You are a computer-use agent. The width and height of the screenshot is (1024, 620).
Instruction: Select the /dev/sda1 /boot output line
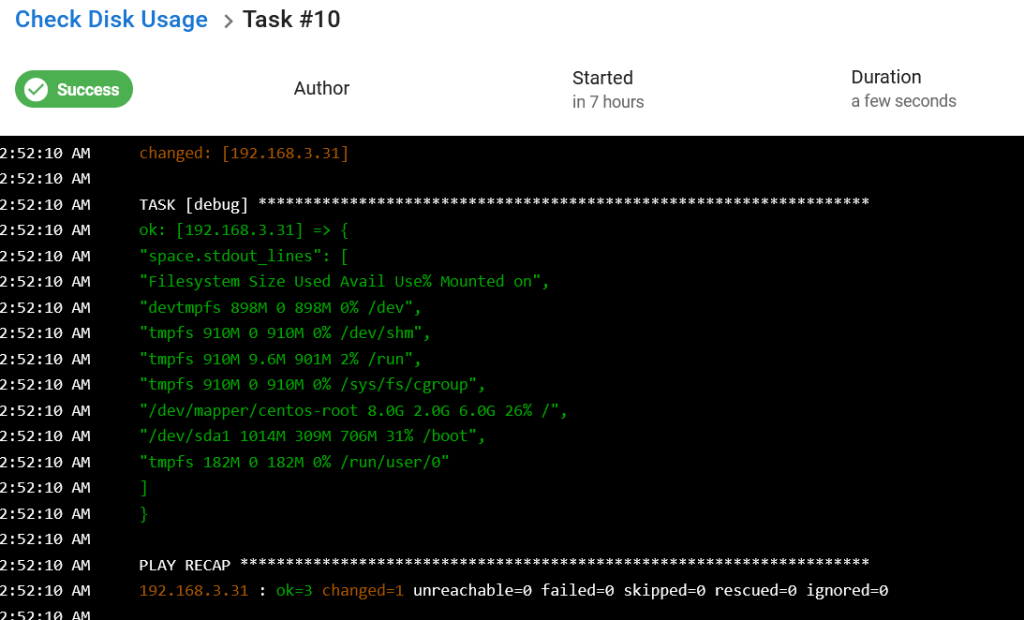coord(312,436)
